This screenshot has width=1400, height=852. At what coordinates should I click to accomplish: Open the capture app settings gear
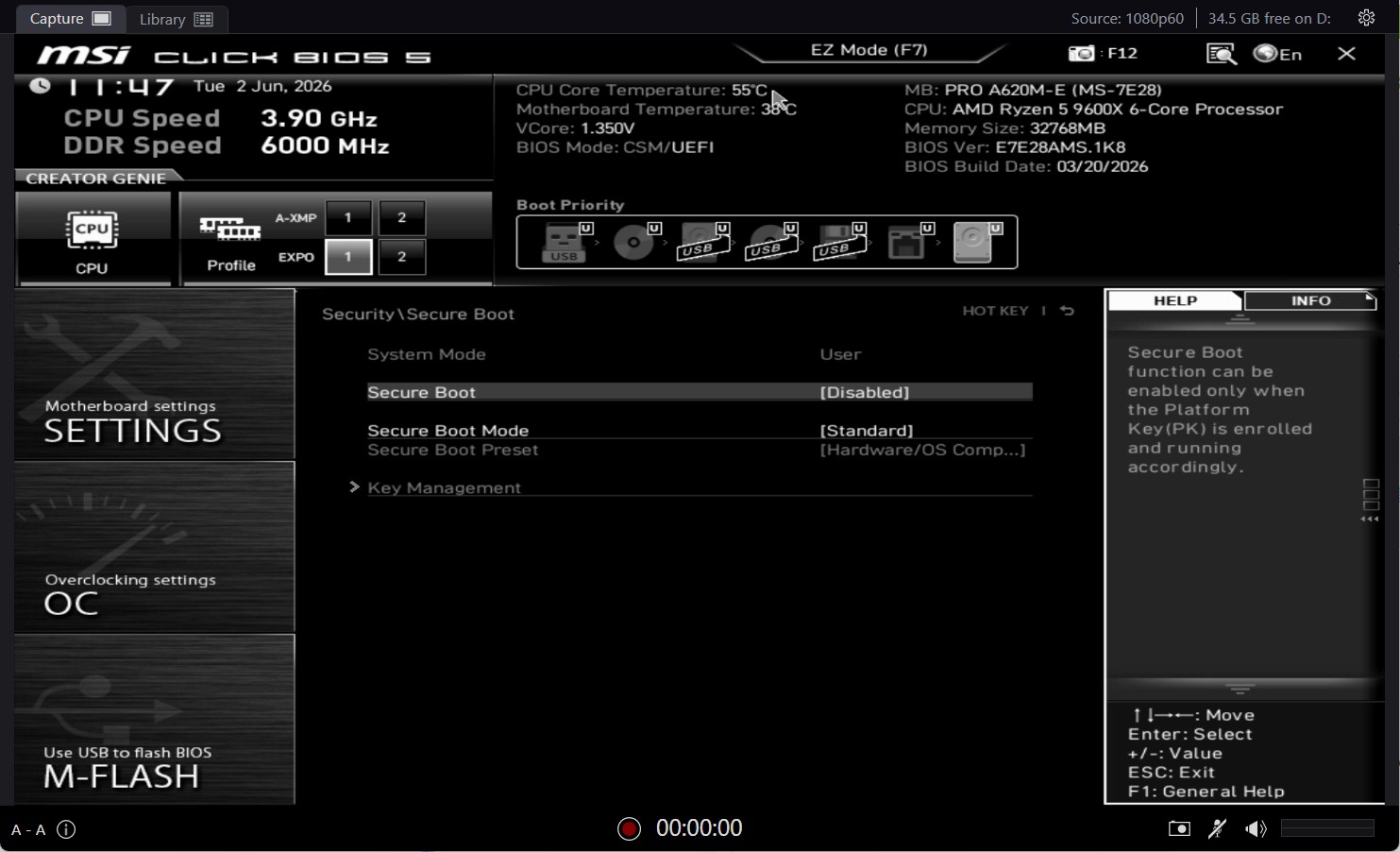[x=1366, y=18]
